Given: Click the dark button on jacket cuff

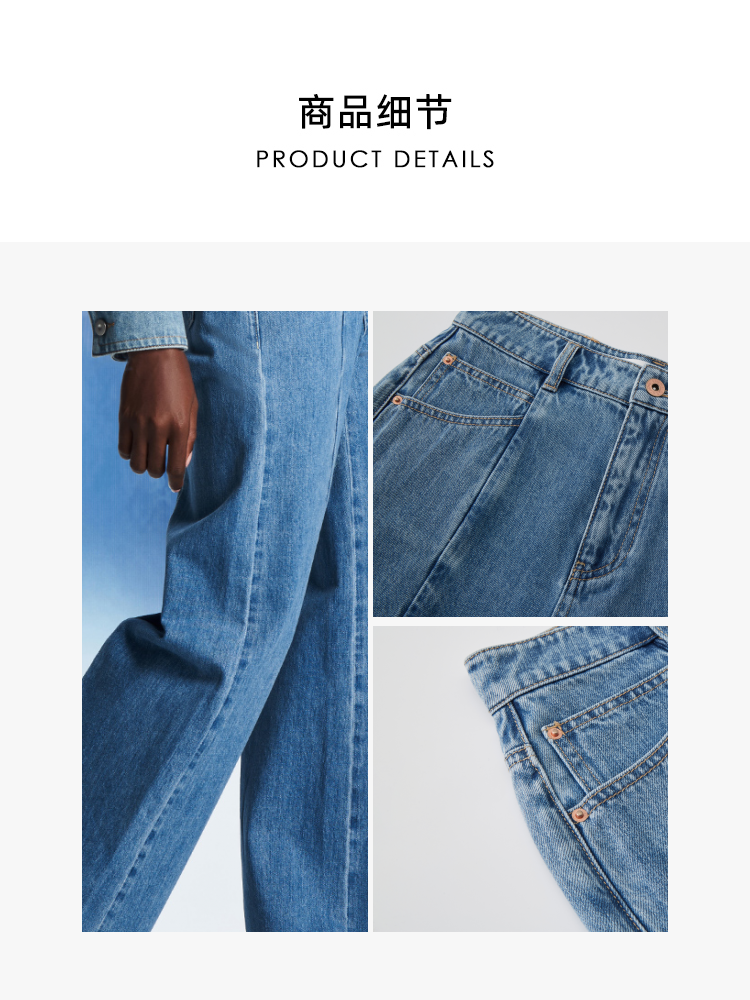Looking at the screenshot, I should pyautogui.click(x=100, y=327).
